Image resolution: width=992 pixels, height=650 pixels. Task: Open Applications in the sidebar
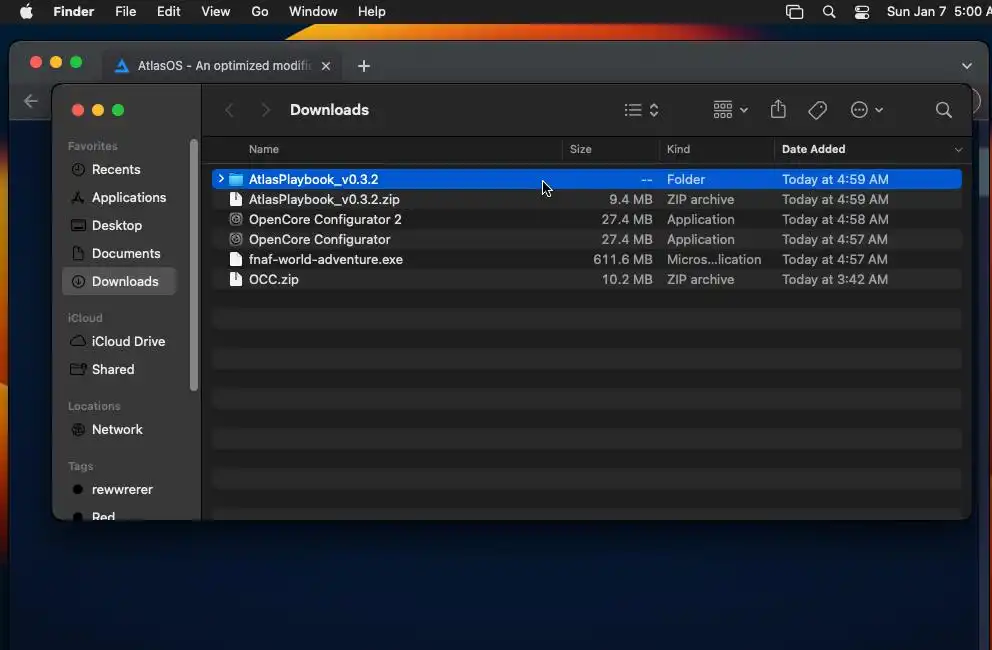(119, 197)
